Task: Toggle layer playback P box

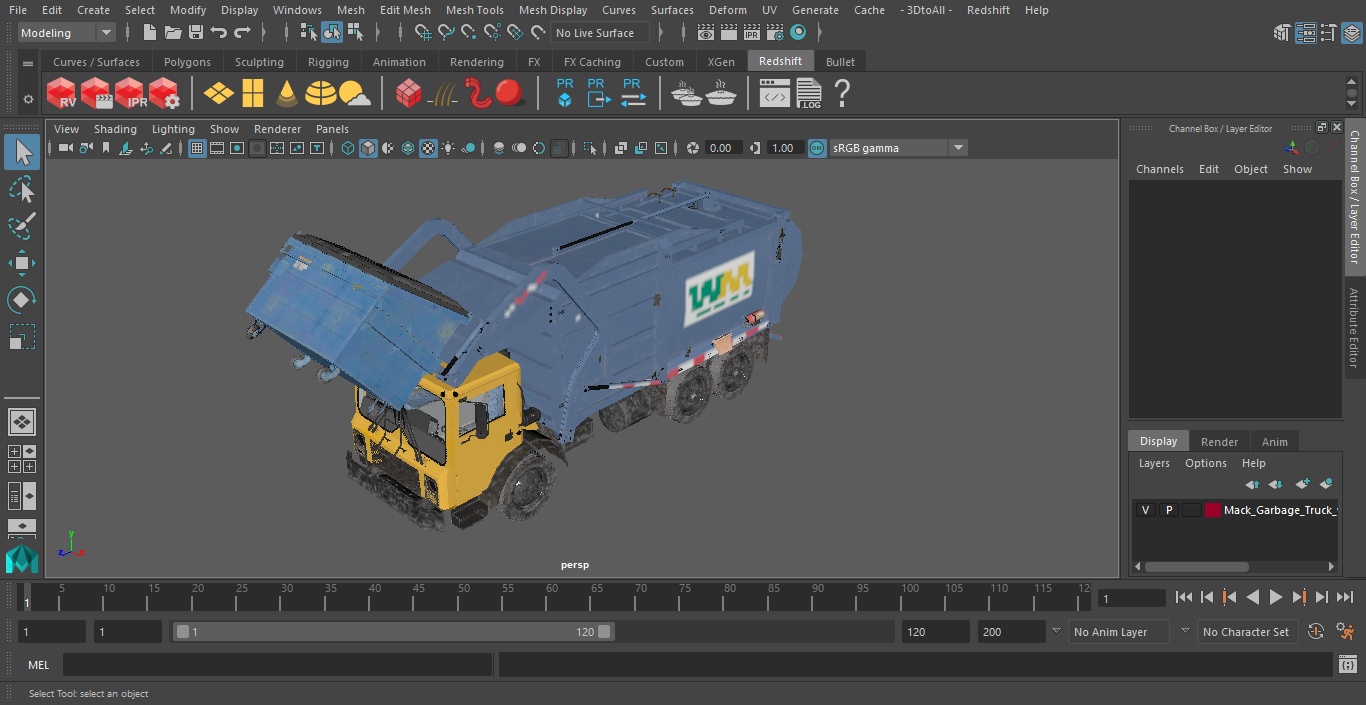Action: pos(1168,510)
